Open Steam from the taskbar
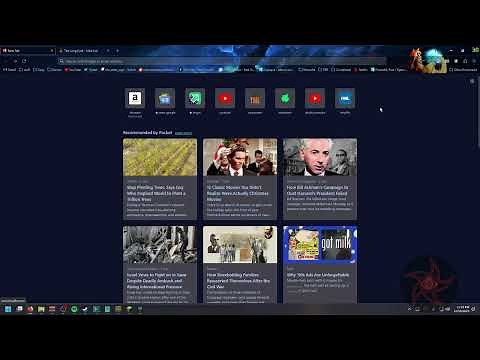480x360 pixels. pyautogui.click(x=85, y=309)
